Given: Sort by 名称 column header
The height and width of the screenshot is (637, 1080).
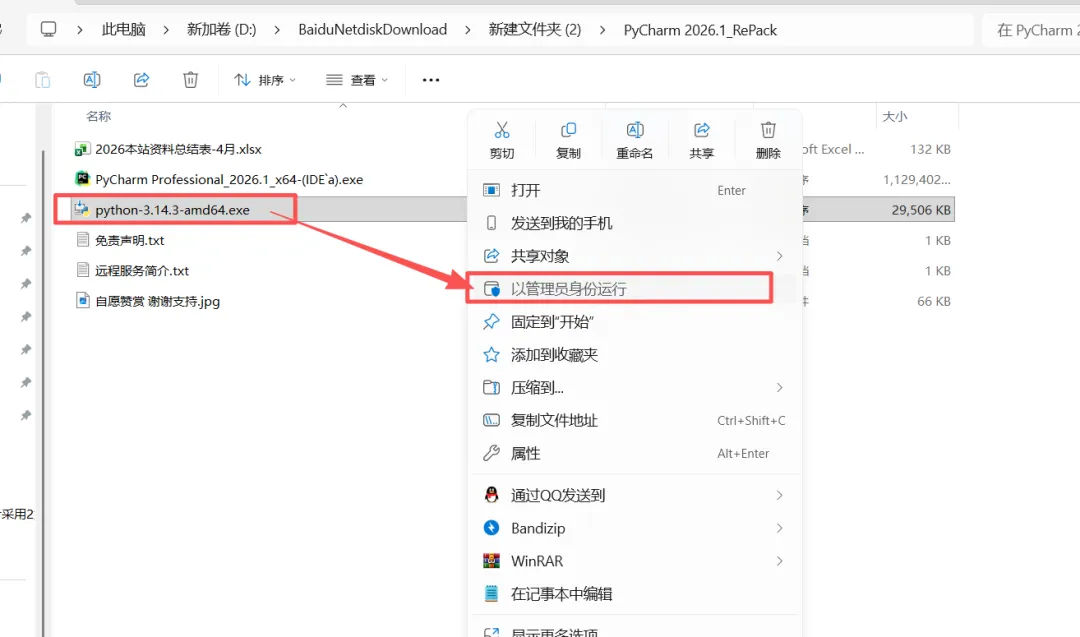Looking at the screenshot, I should pos(98,116).
